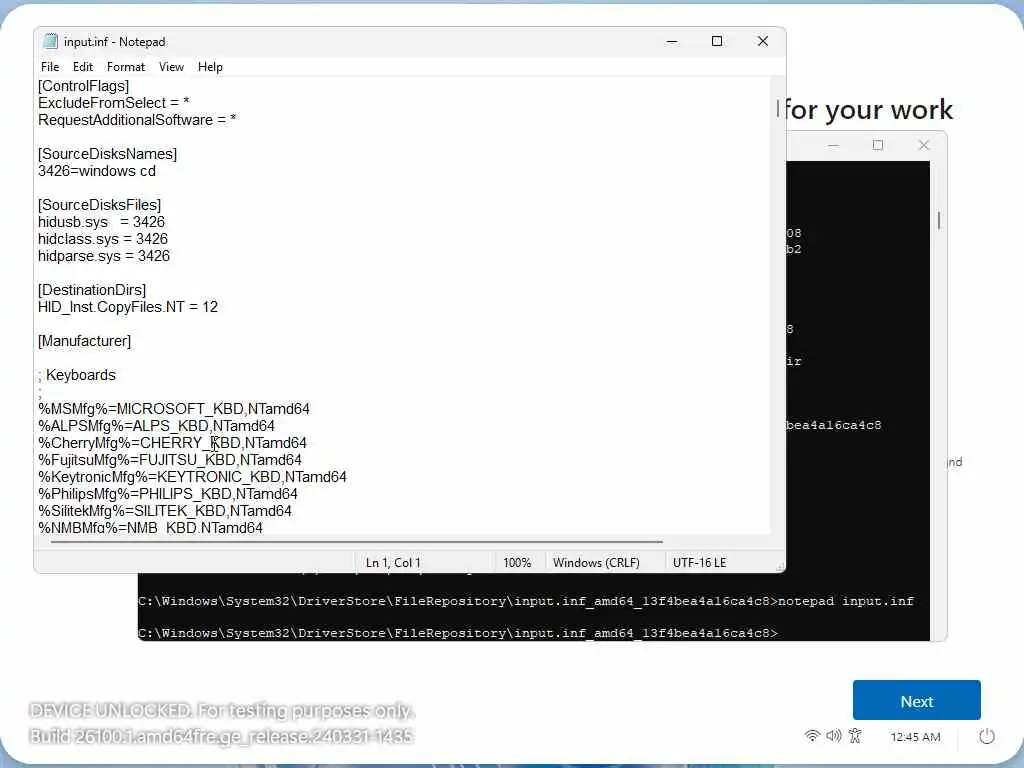
Task: Click the %PhilipsMfg%=PHILIPS_KBD line
Action: (x=168, y=494)
